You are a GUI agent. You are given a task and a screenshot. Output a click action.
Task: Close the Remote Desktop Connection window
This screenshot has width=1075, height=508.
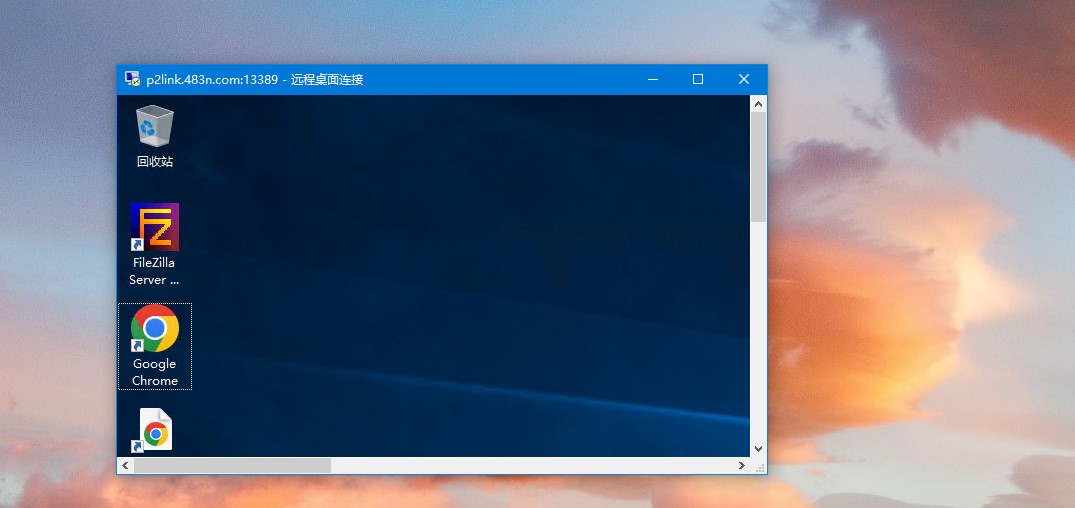(744, 79)
